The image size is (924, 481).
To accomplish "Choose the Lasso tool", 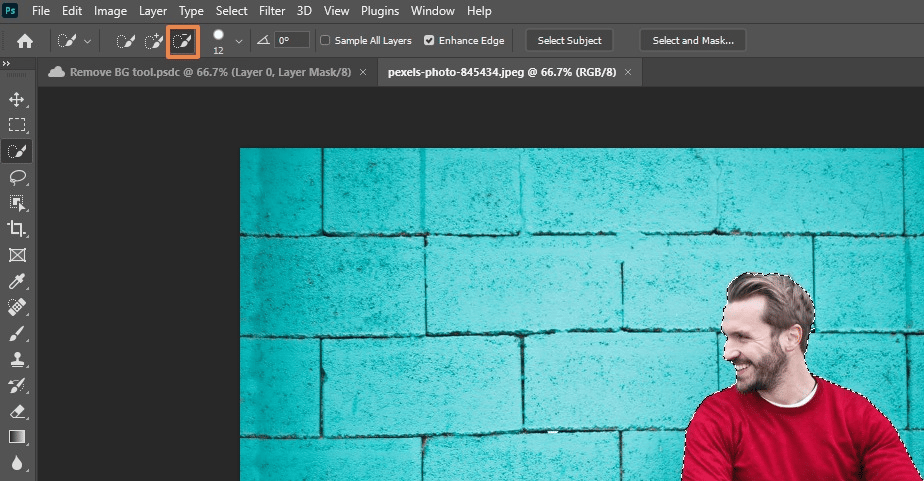I will pos(17,178).
